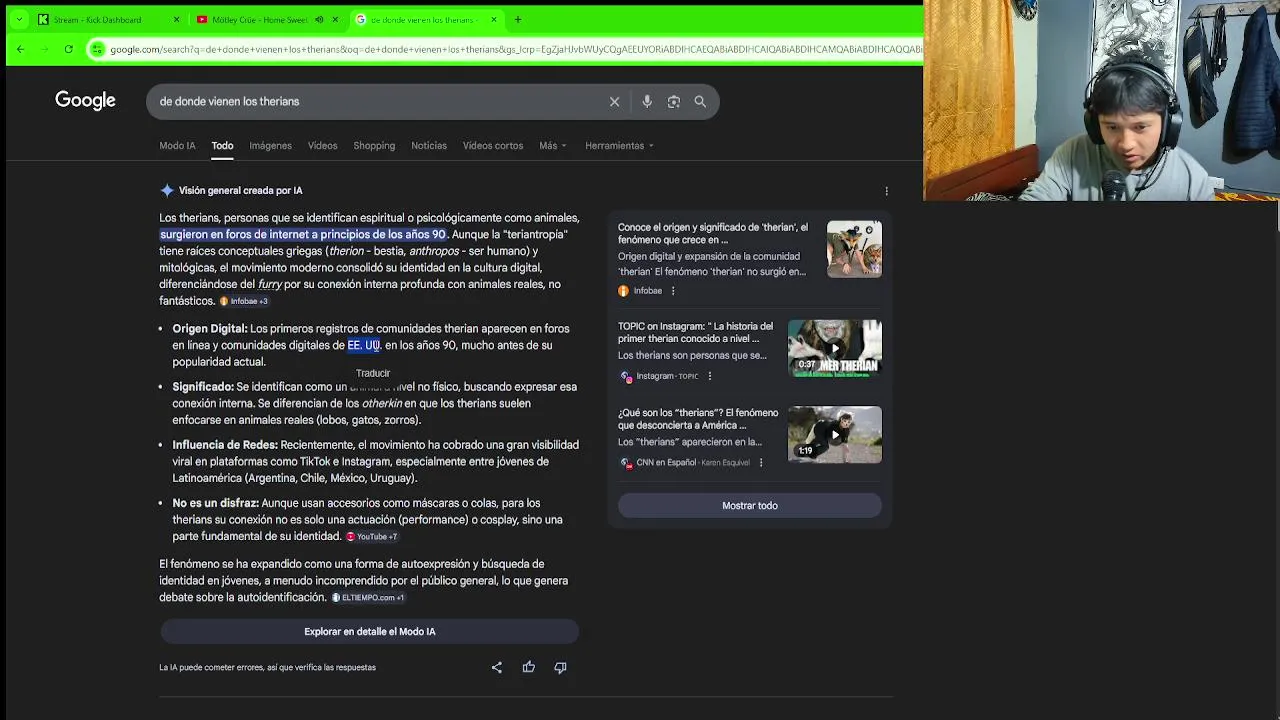Screen dimensions: 1280x720
Task: Open Videos results tab
Action: 322,146
